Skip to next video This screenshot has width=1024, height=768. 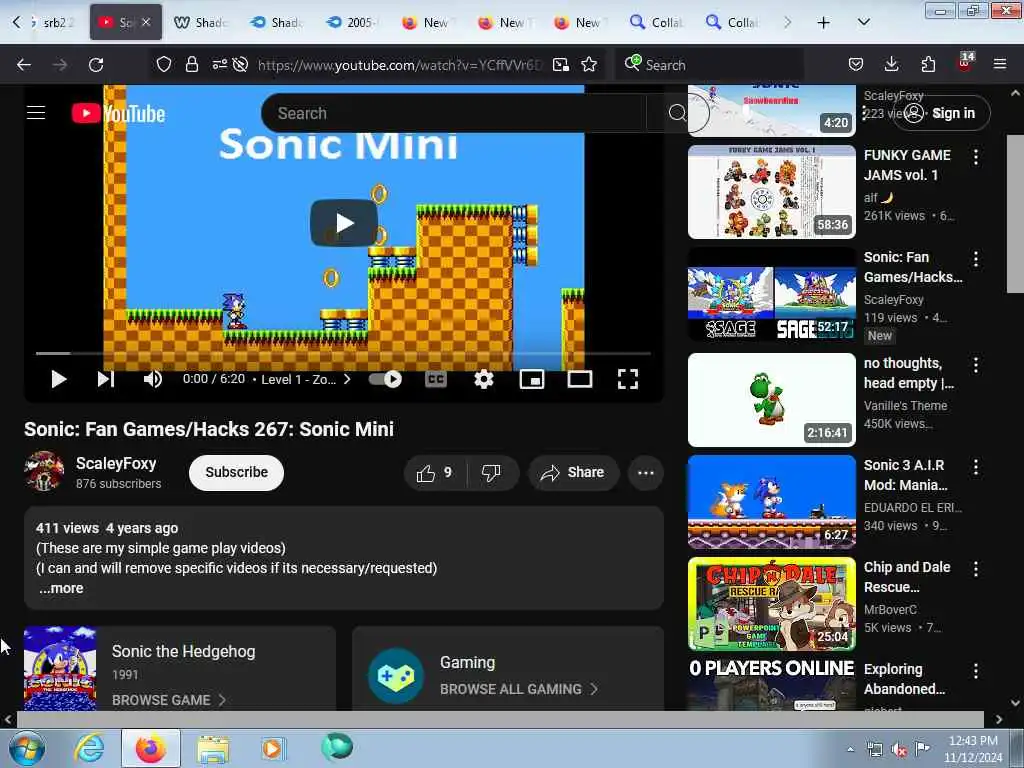106,379
